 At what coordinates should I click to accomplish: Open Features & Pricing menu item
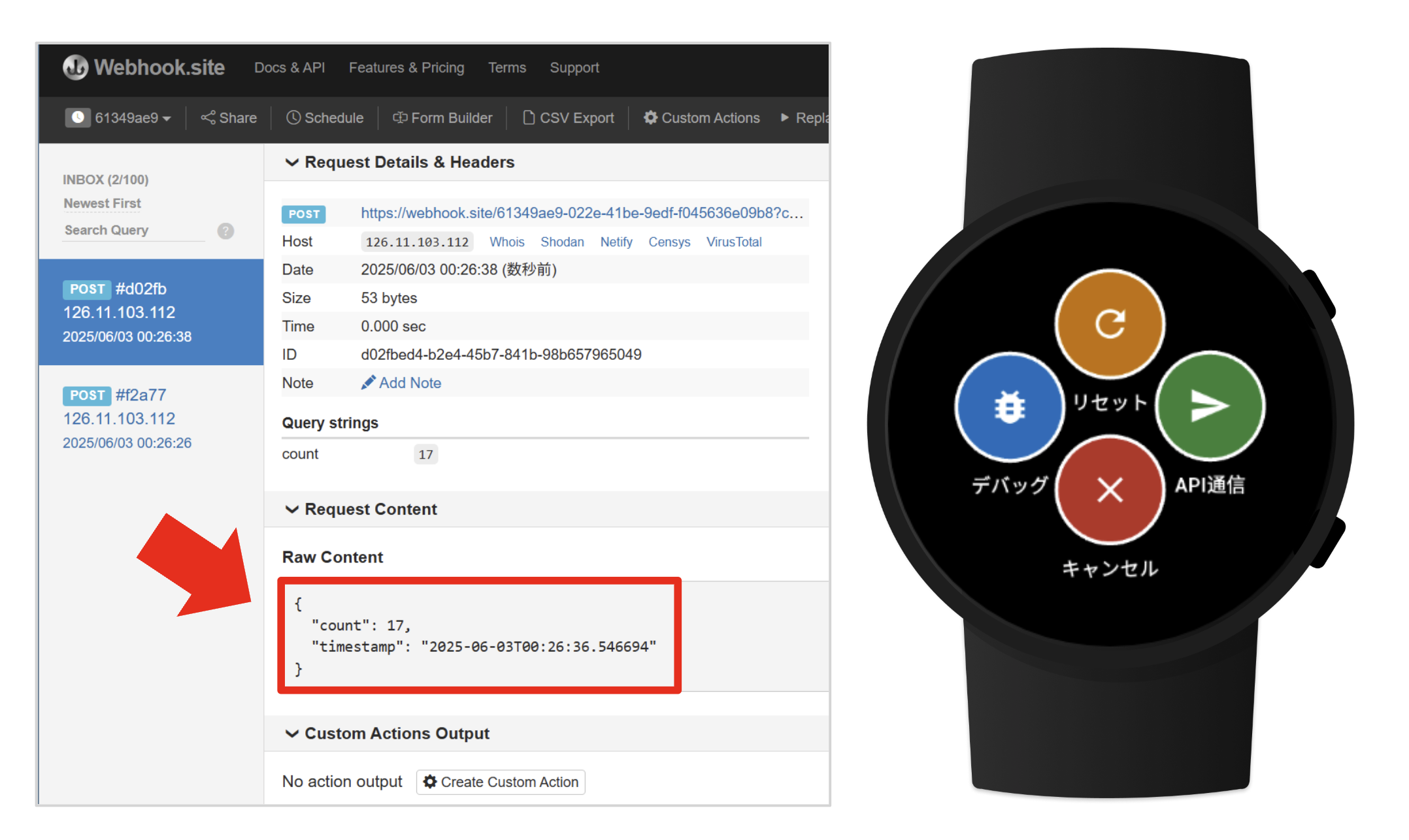tap(406, 68)
